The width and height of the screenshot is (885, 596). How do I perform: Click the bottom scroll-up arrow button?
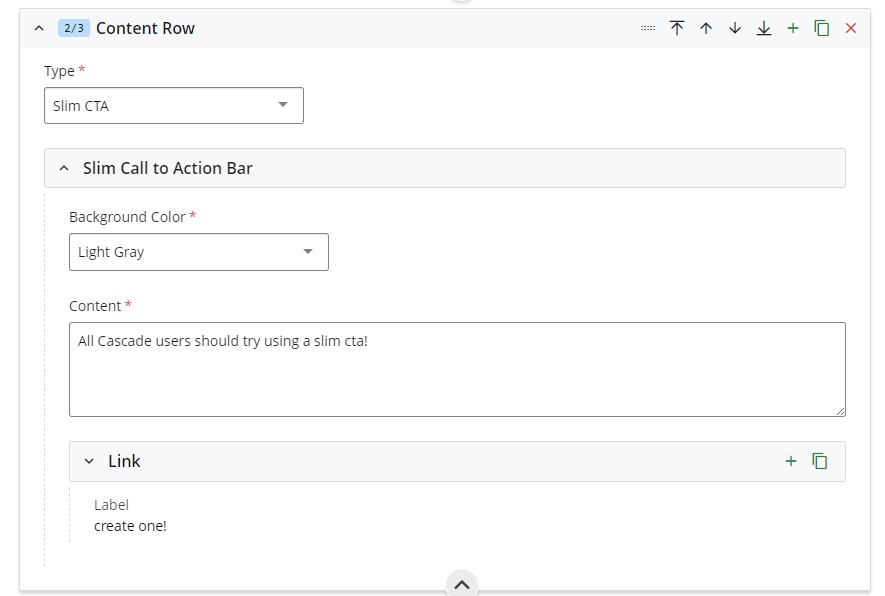click(x=461, y=582)
